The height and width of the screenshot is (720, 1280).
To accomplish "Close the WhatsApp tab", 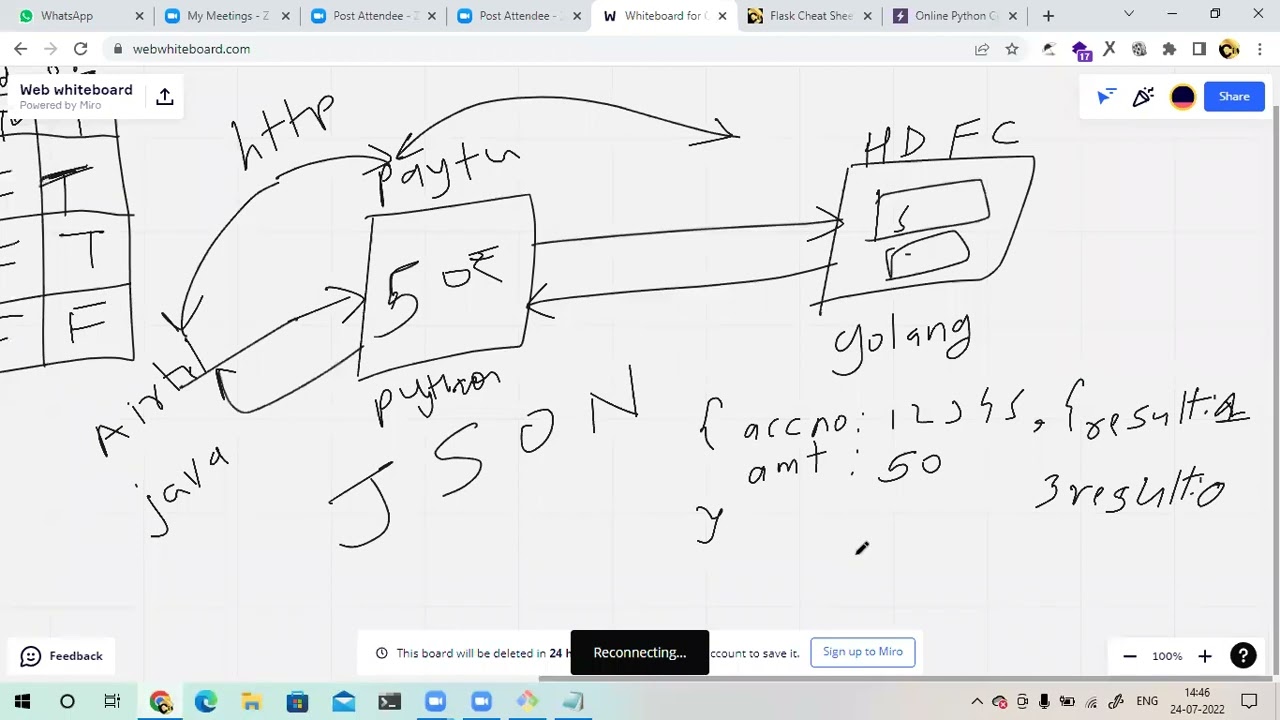I will pyautogui.click(x=139, y=16).
